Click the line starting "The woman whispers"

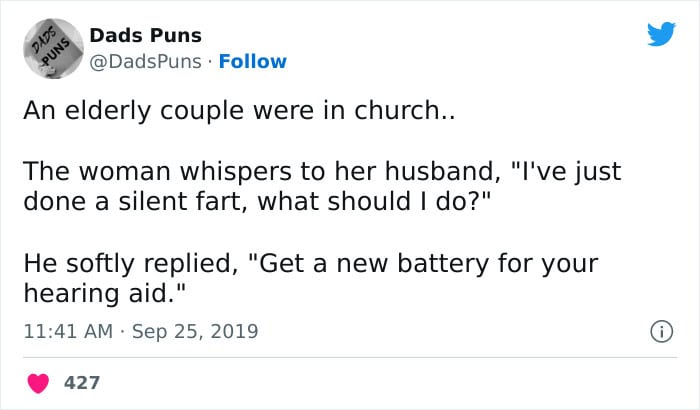(322, 171)
